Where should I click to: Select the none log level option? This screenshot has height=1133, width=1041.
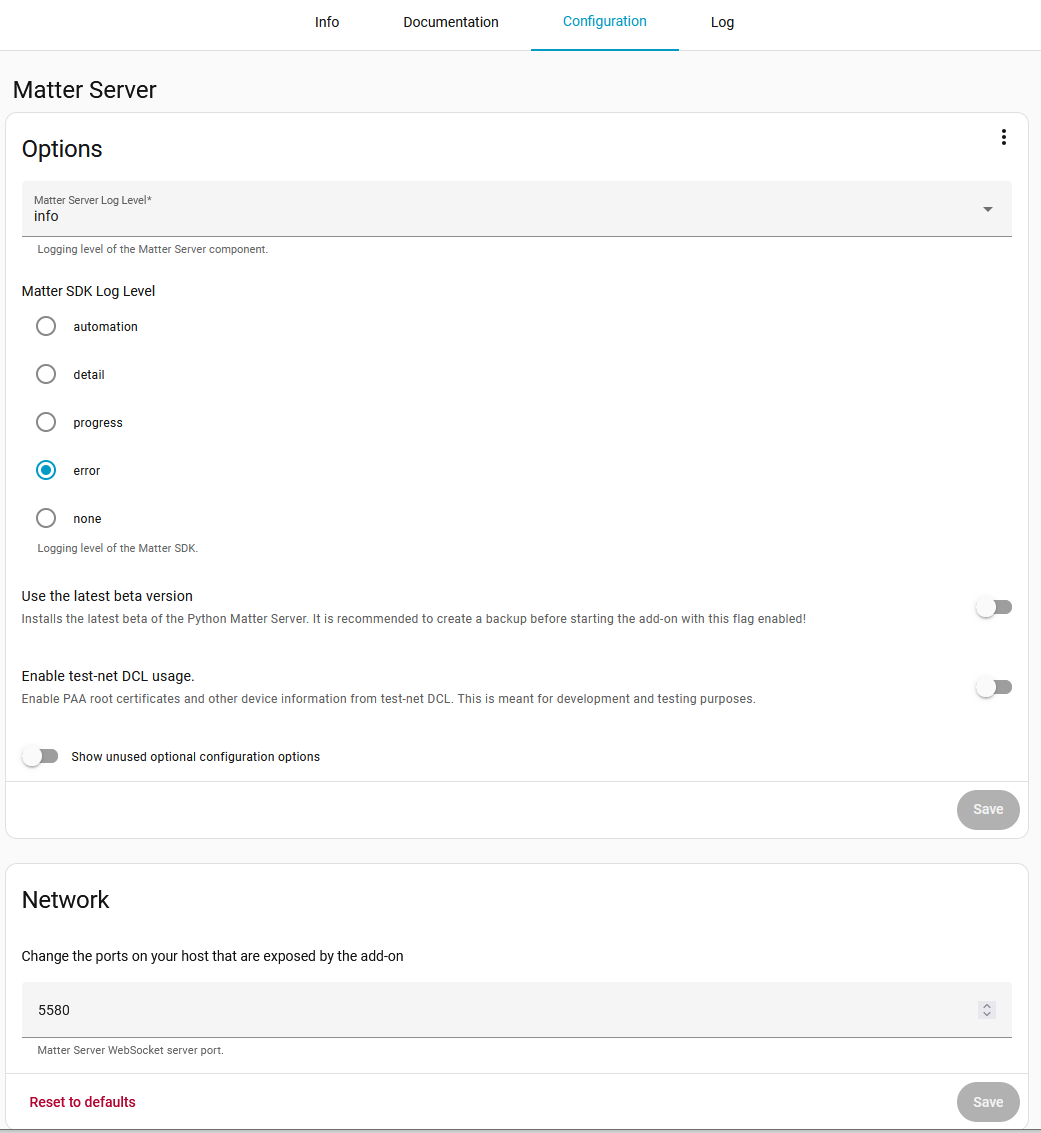pos(45,518)
